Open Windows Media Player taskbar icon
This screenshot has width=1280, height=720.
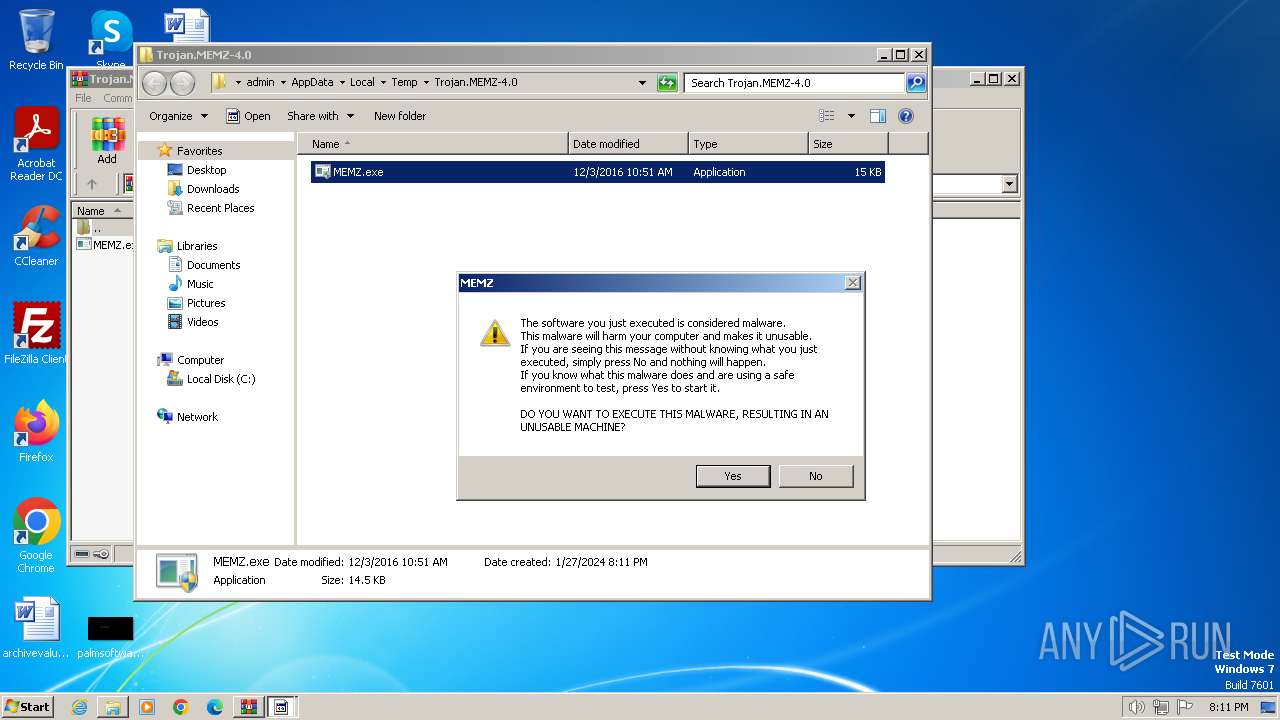point(147,707)
